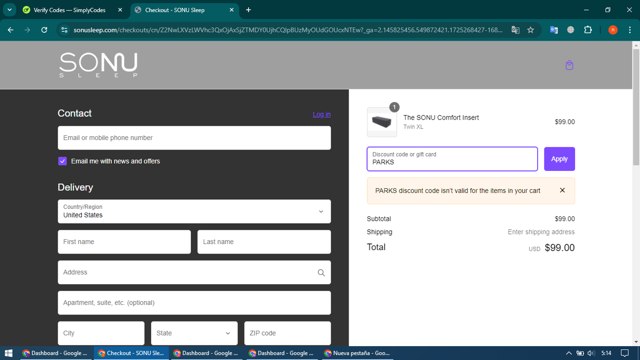
Task: Click the browser URL address bar
Action: point(288,30)
